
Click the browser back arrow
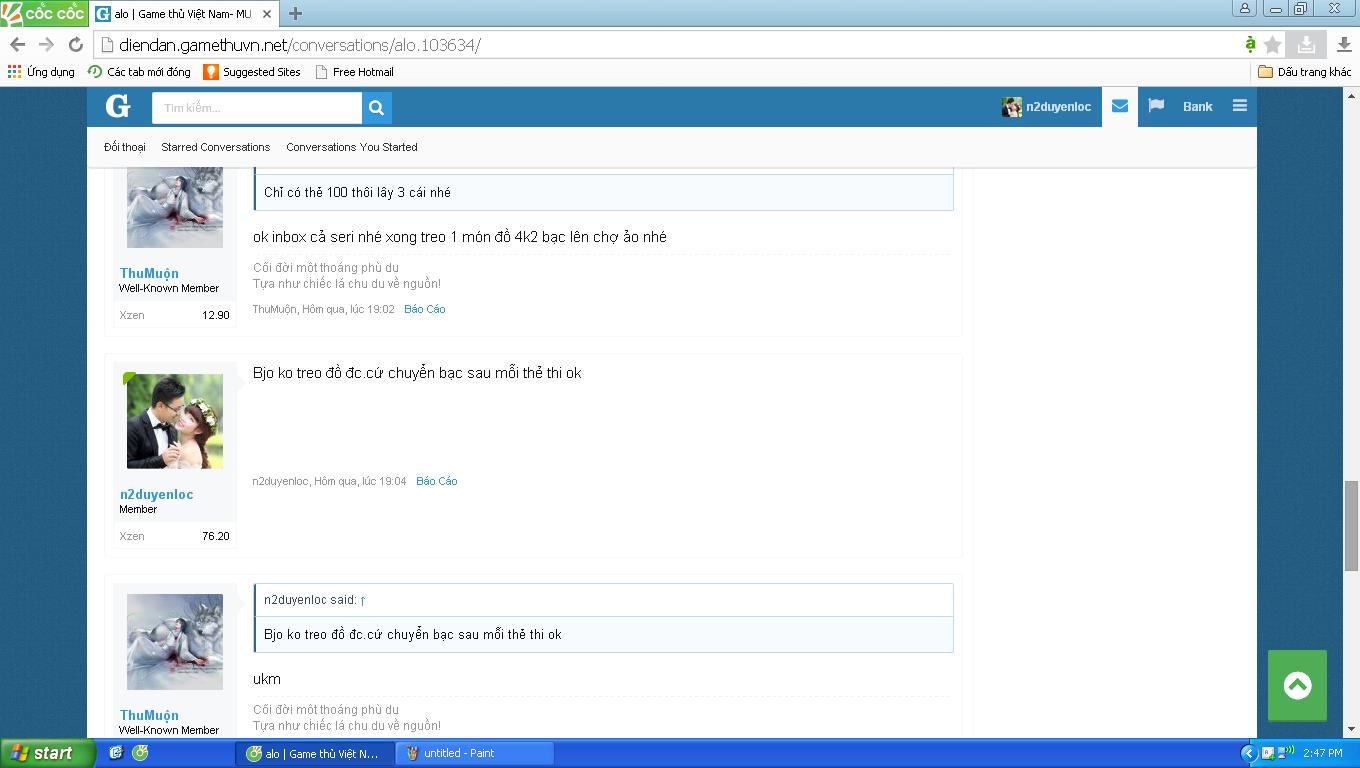[x=17, y=45]
